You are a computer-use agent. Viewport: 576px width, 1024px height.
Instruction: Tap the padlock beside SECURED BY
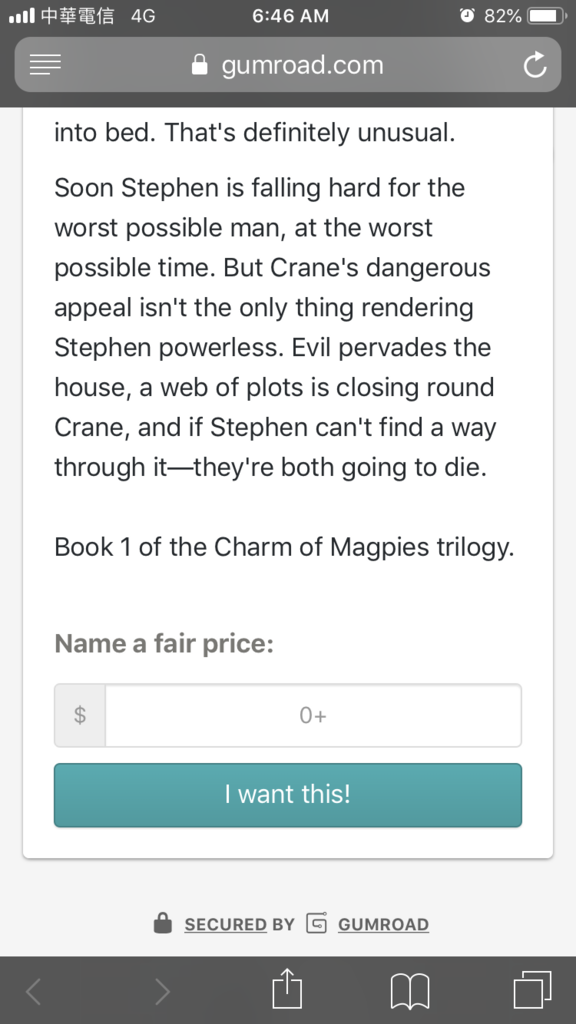163,923
